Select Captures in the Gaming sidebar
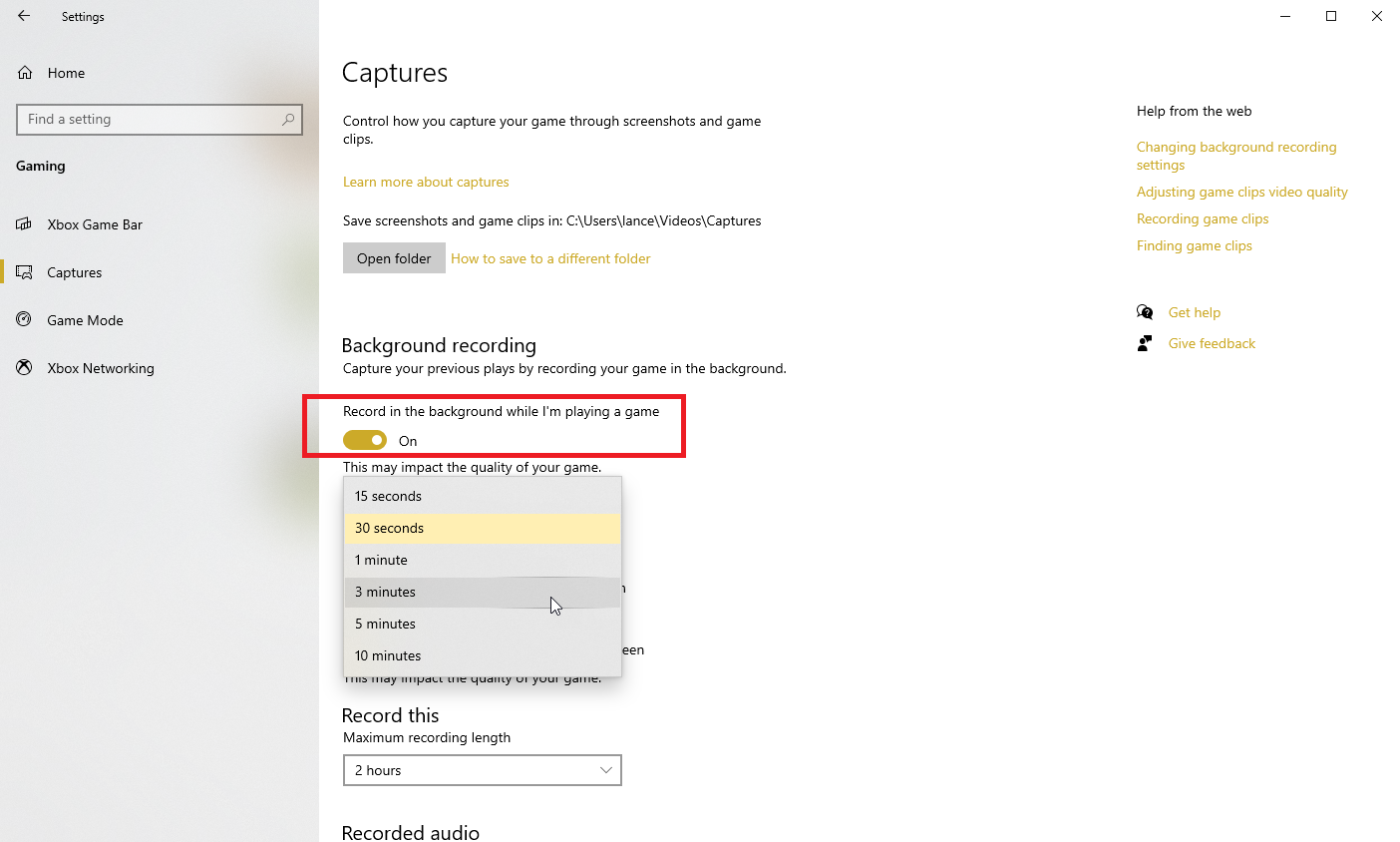The height and width of the screenshot is (842, 1400). pos(75,272)
